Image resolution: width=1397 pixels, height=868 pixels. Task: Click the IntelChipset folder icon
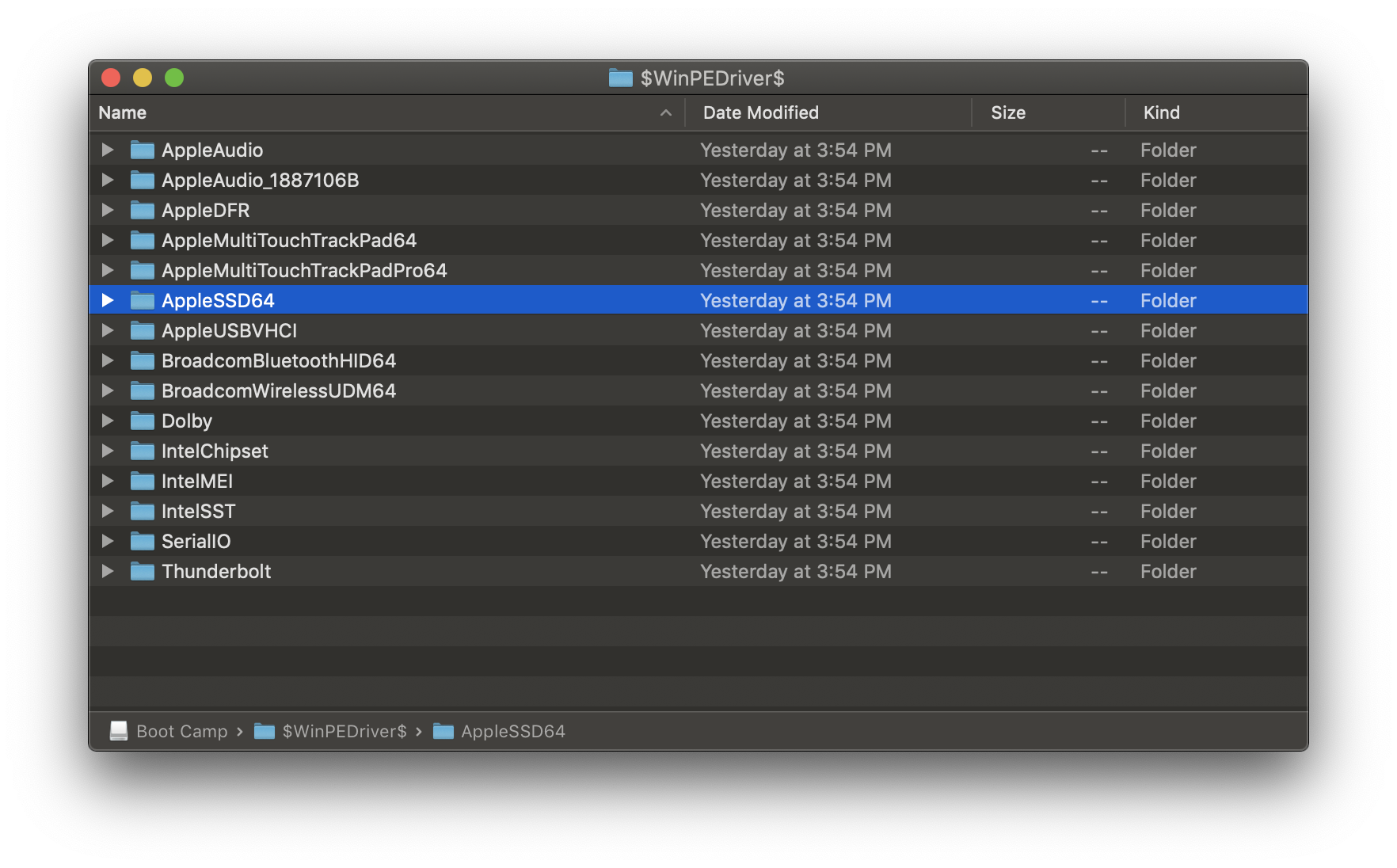coord(143,451)
